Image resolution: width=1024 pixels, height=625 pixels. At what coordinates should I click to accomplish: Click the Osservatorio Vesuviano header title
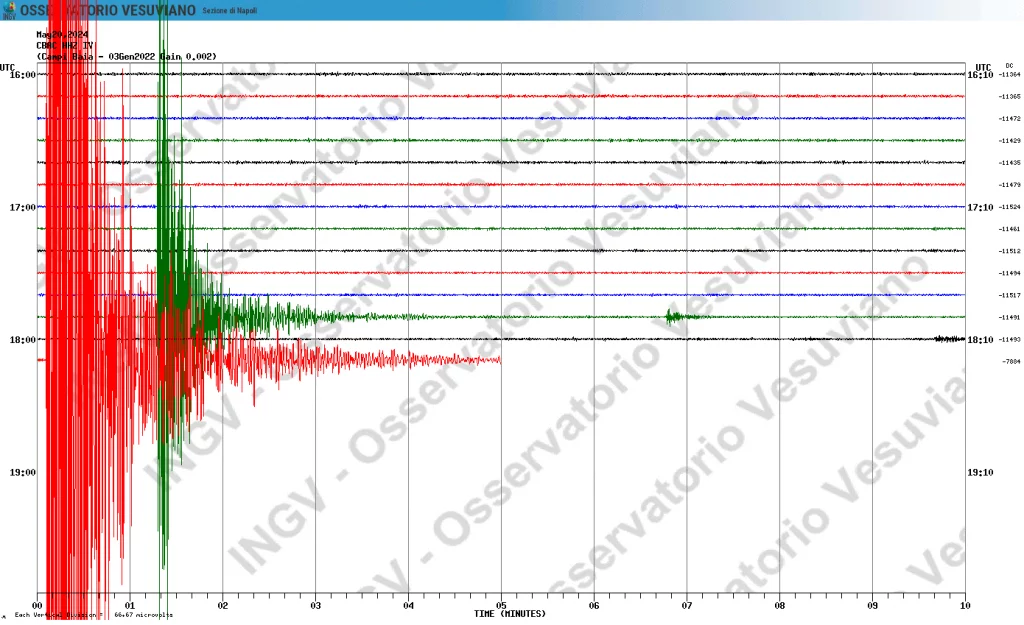tap(108, 9)
